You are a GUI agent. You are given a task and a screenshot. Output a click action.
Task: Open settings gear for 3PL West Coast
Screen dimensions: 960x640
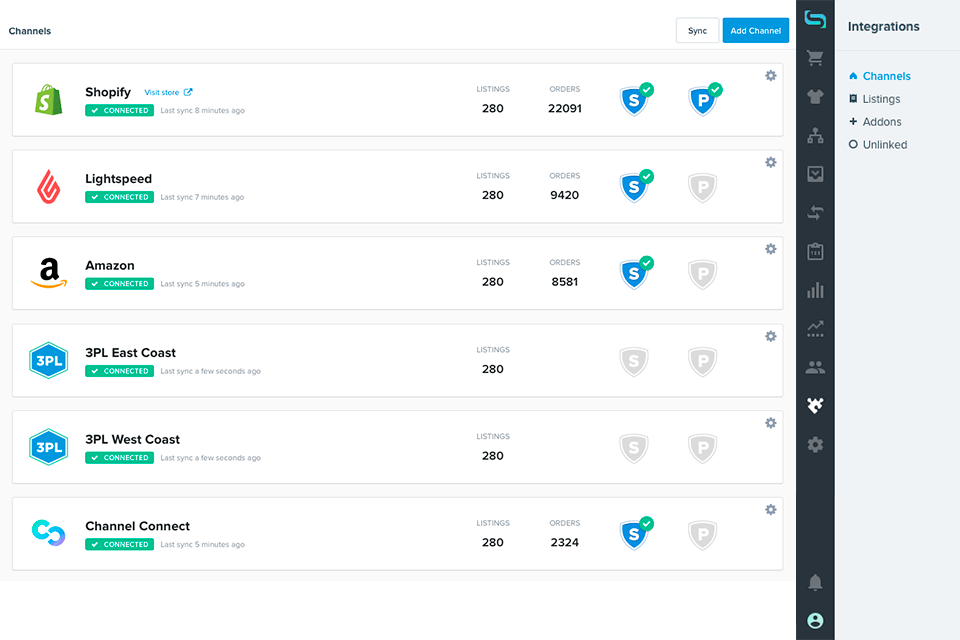pos(770,423)
